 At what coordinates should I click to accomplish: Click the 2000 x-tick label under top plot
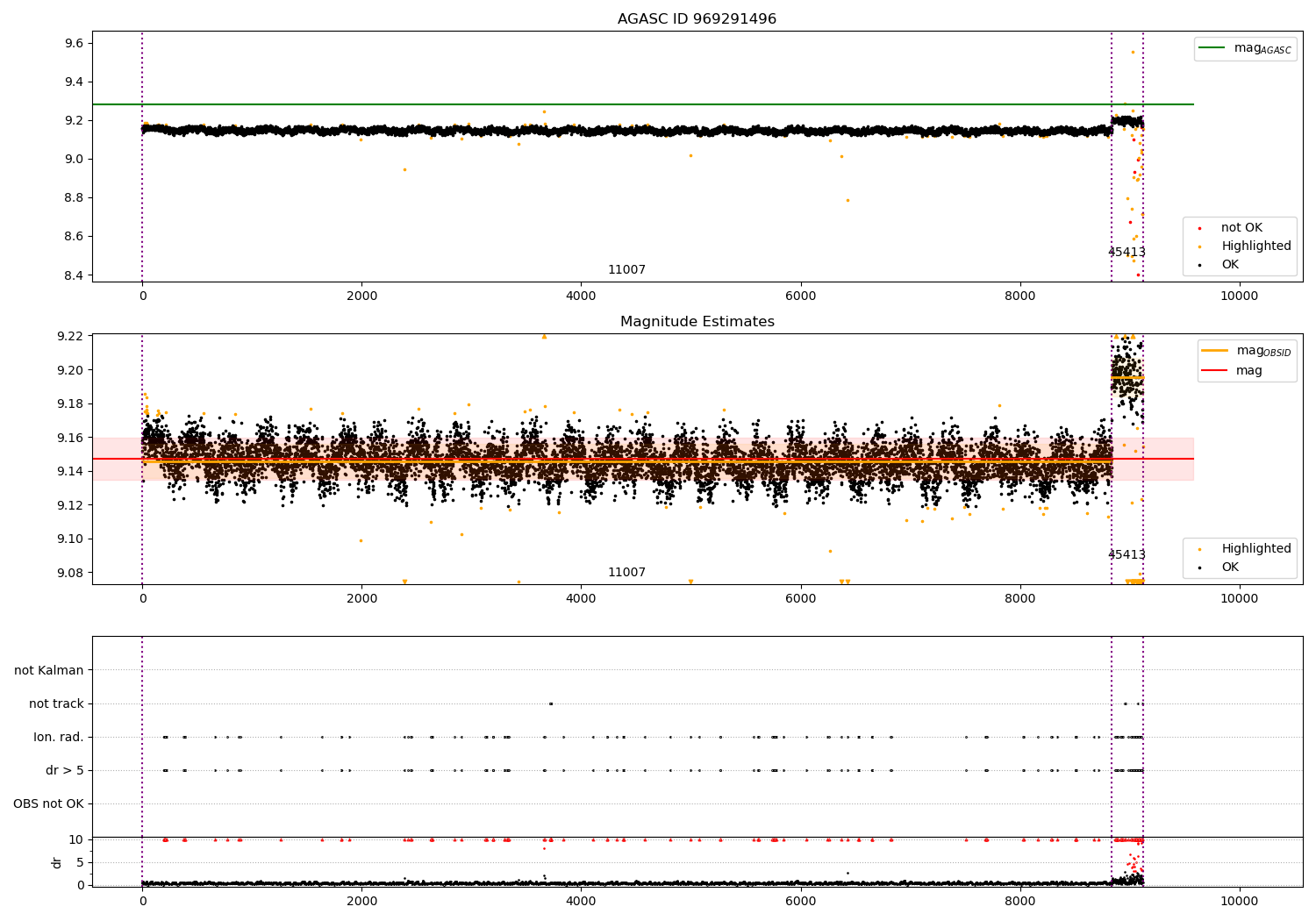362,296
